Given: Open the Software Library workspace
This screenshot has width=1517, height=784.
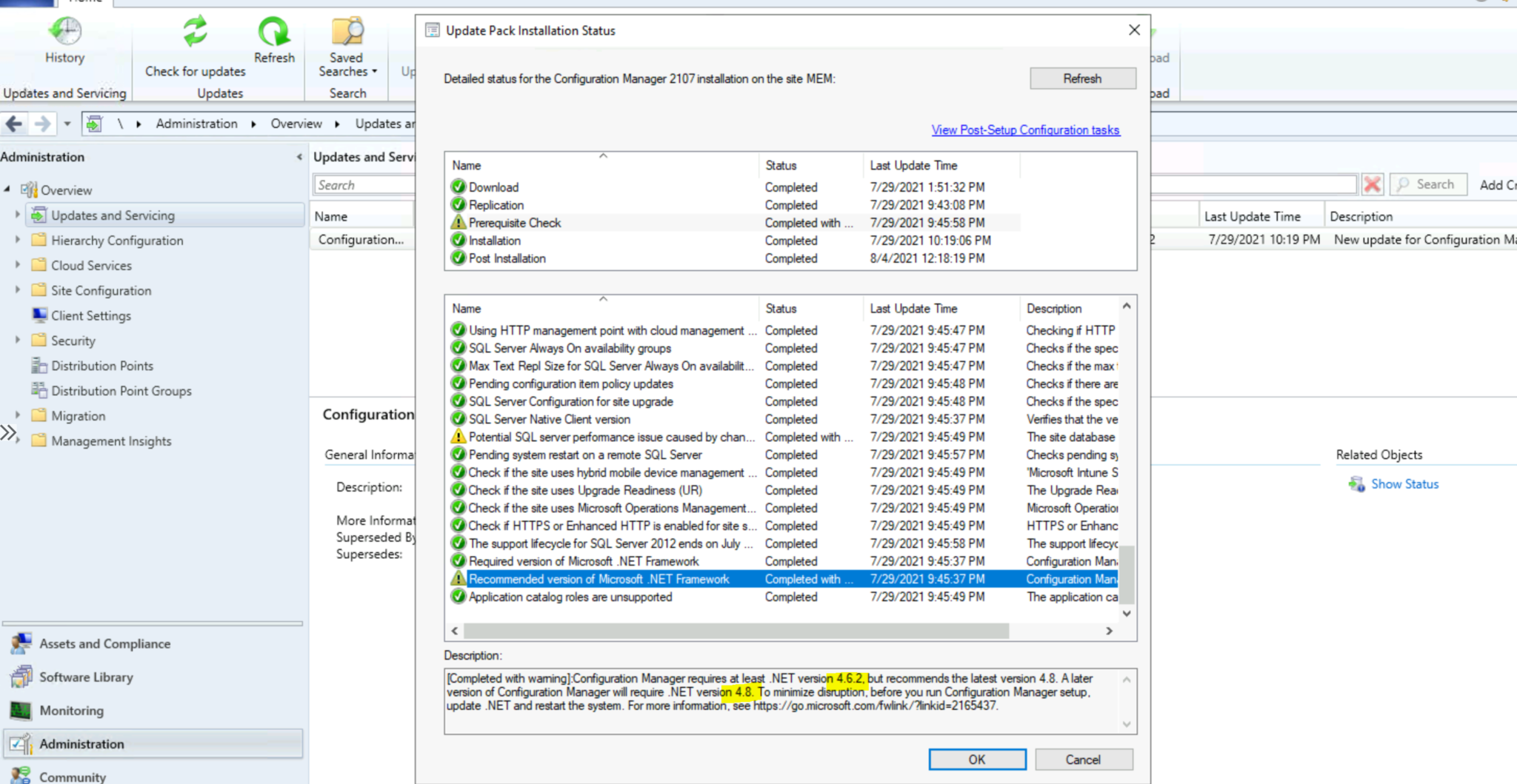Looking at the screenshot, I should click(x=86, y=677).
